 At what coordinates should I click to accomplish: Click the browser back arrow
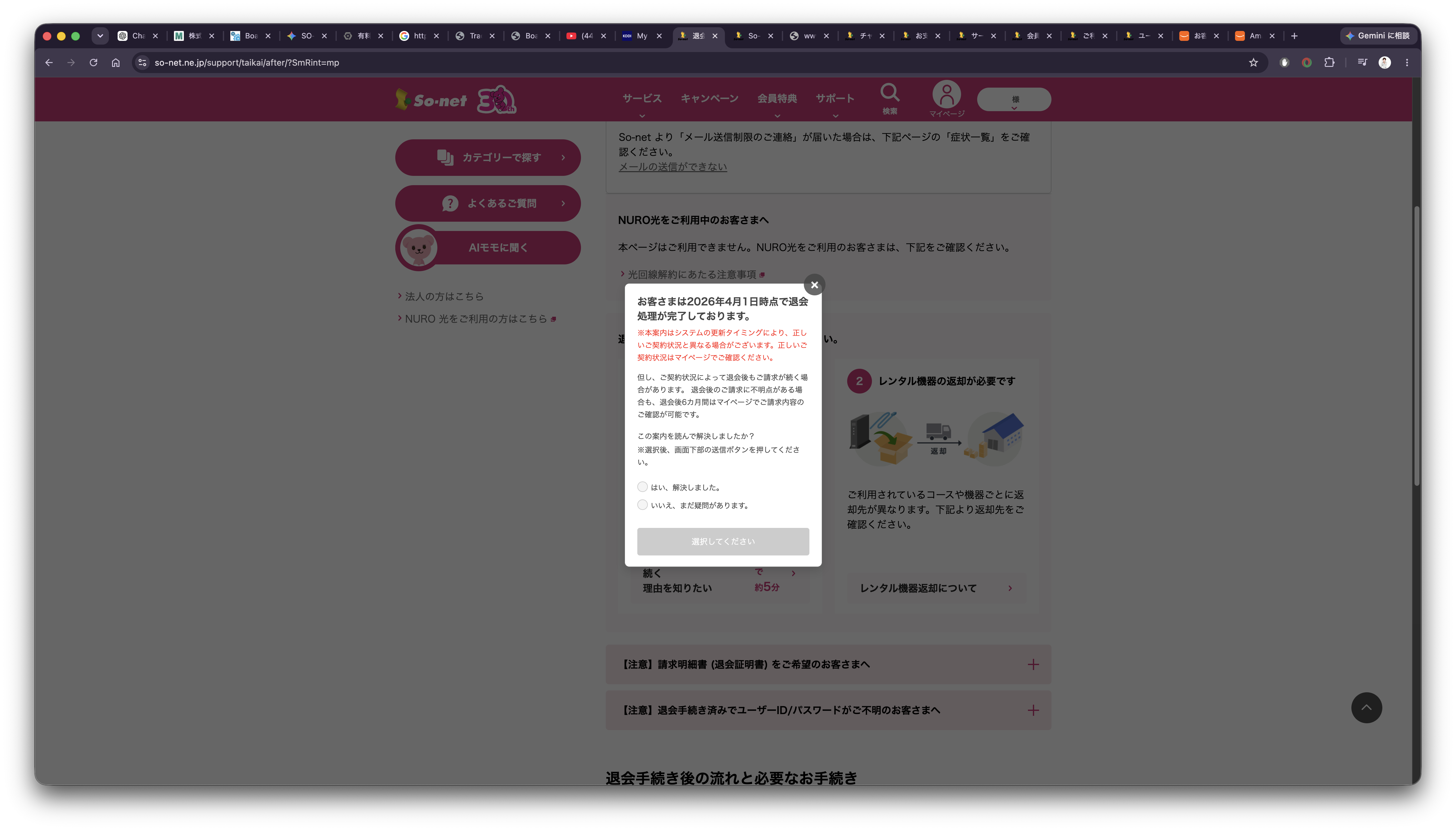[49, 63]
